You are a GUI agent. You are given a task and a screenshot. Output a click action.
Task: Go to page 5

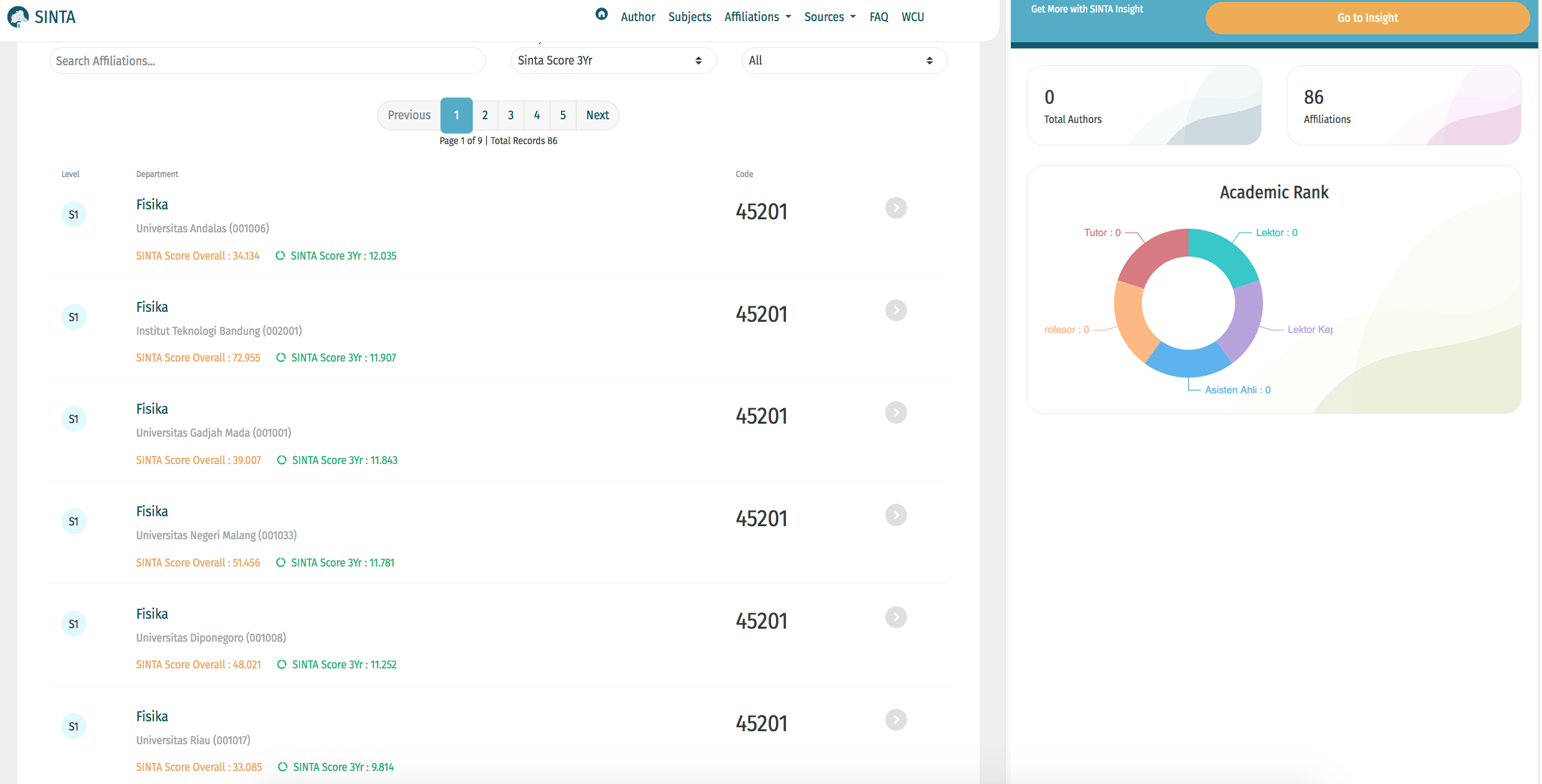pyautogui.click(x=563, y=115)
